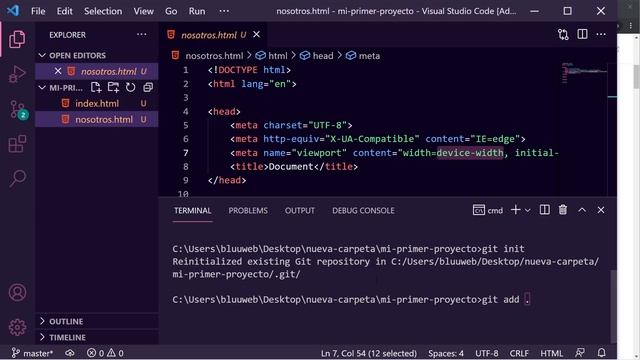The image size is (640, 360).
Task: Open the Selection menu
Action: (x=103, y=11)
